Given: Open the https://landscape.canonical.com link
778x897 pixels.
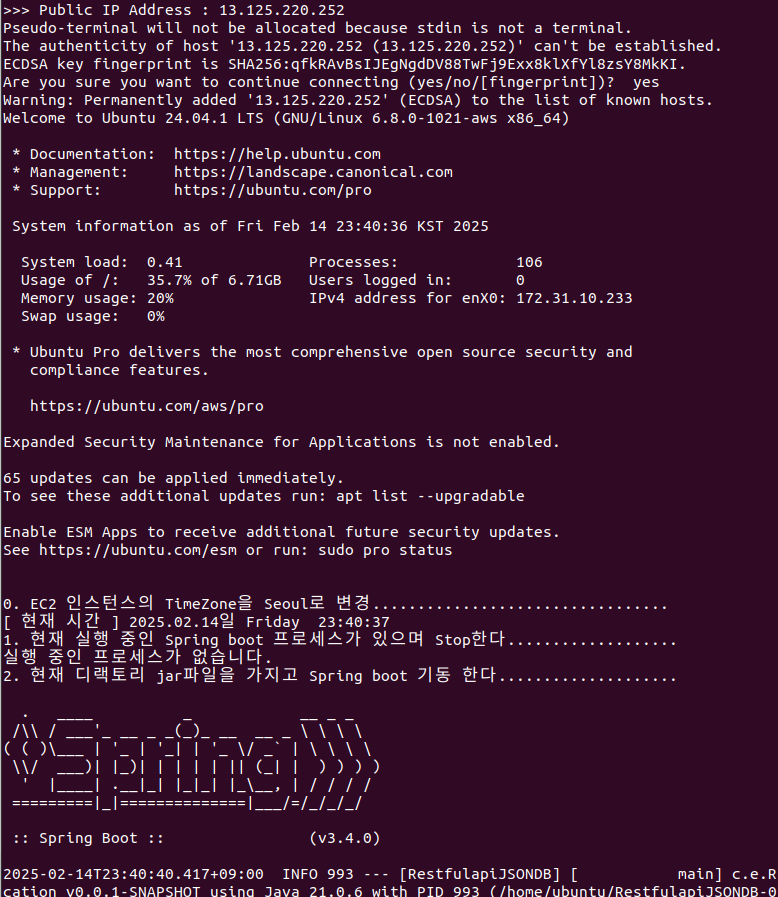Looking at the screenshot, I should tap(313, 172).
